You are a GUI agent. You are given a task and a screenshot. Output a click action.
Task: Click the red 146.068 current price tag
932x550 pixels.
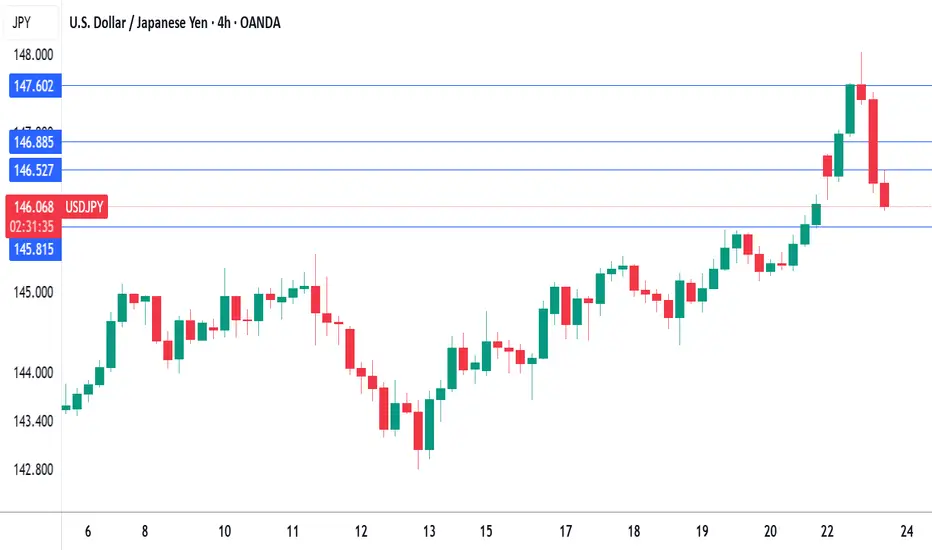(33, 207)
